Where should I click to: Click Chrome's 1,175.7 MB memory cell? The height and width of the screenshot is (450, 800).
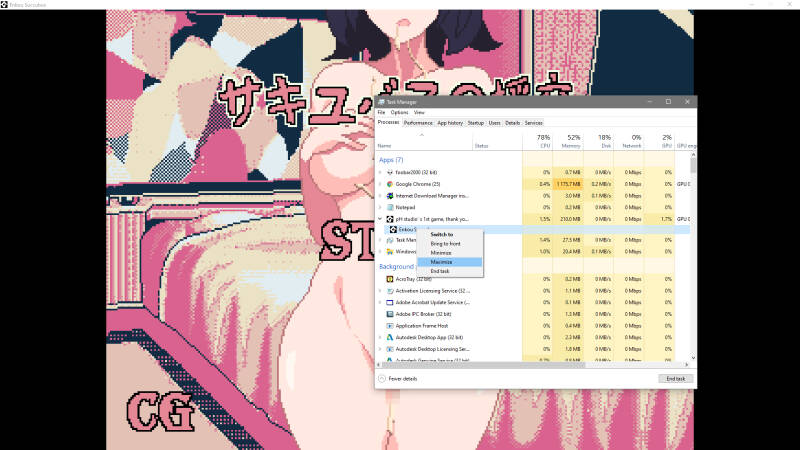[568, 184]
